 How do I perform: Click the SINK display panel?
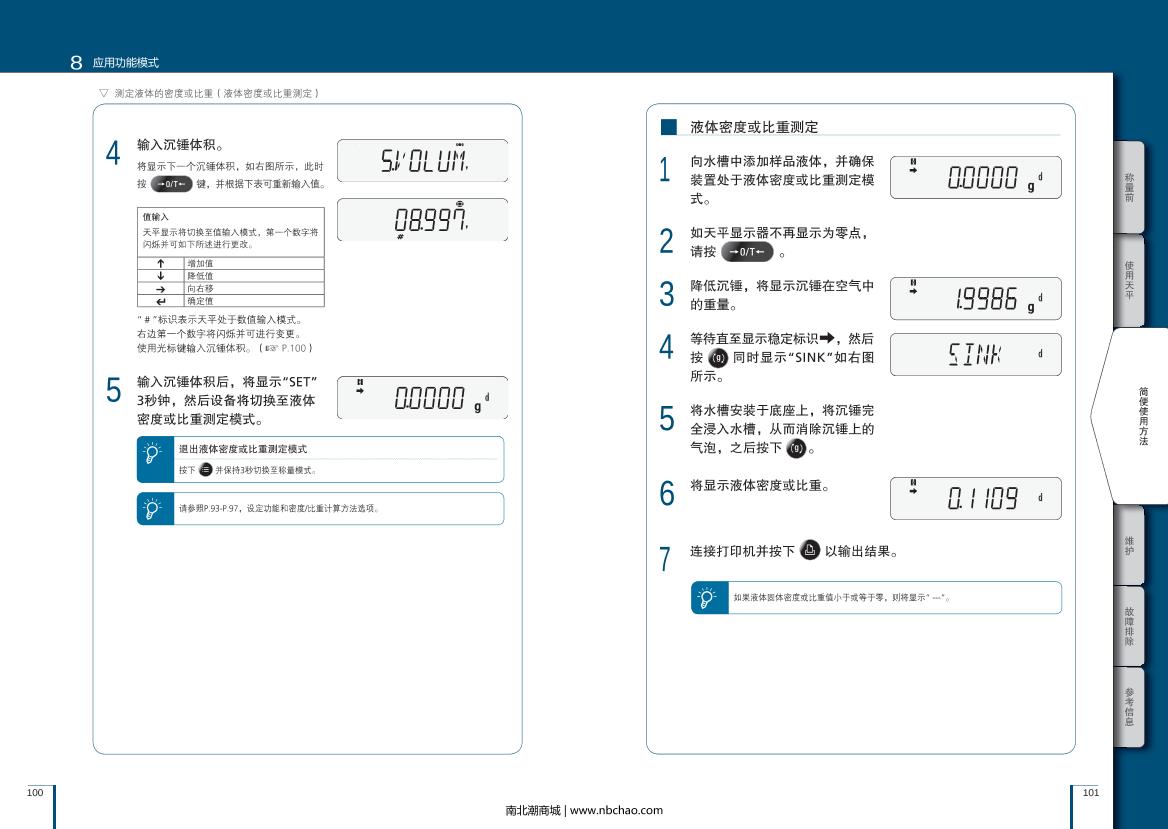coord(975,354)
